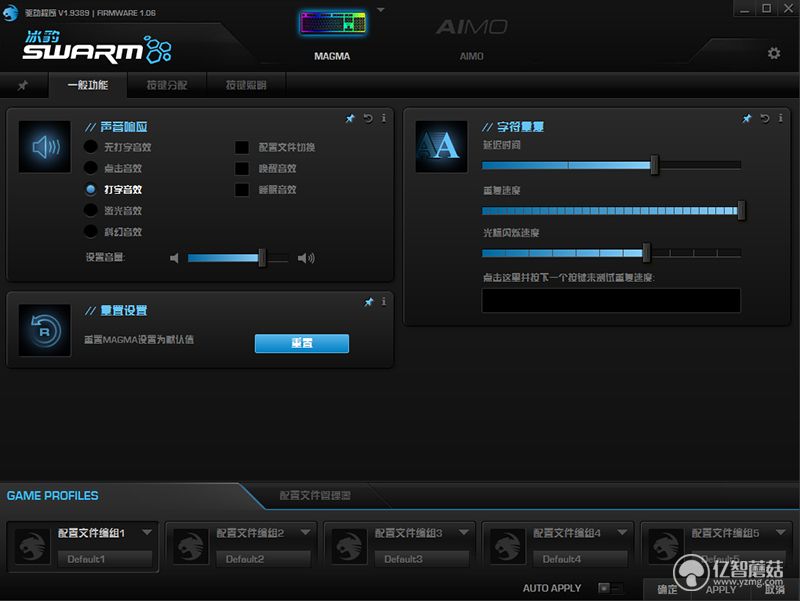Click the large speaker icon in 声音响应
The height and width of the screenshot is (601, 800).
(45, 147)
